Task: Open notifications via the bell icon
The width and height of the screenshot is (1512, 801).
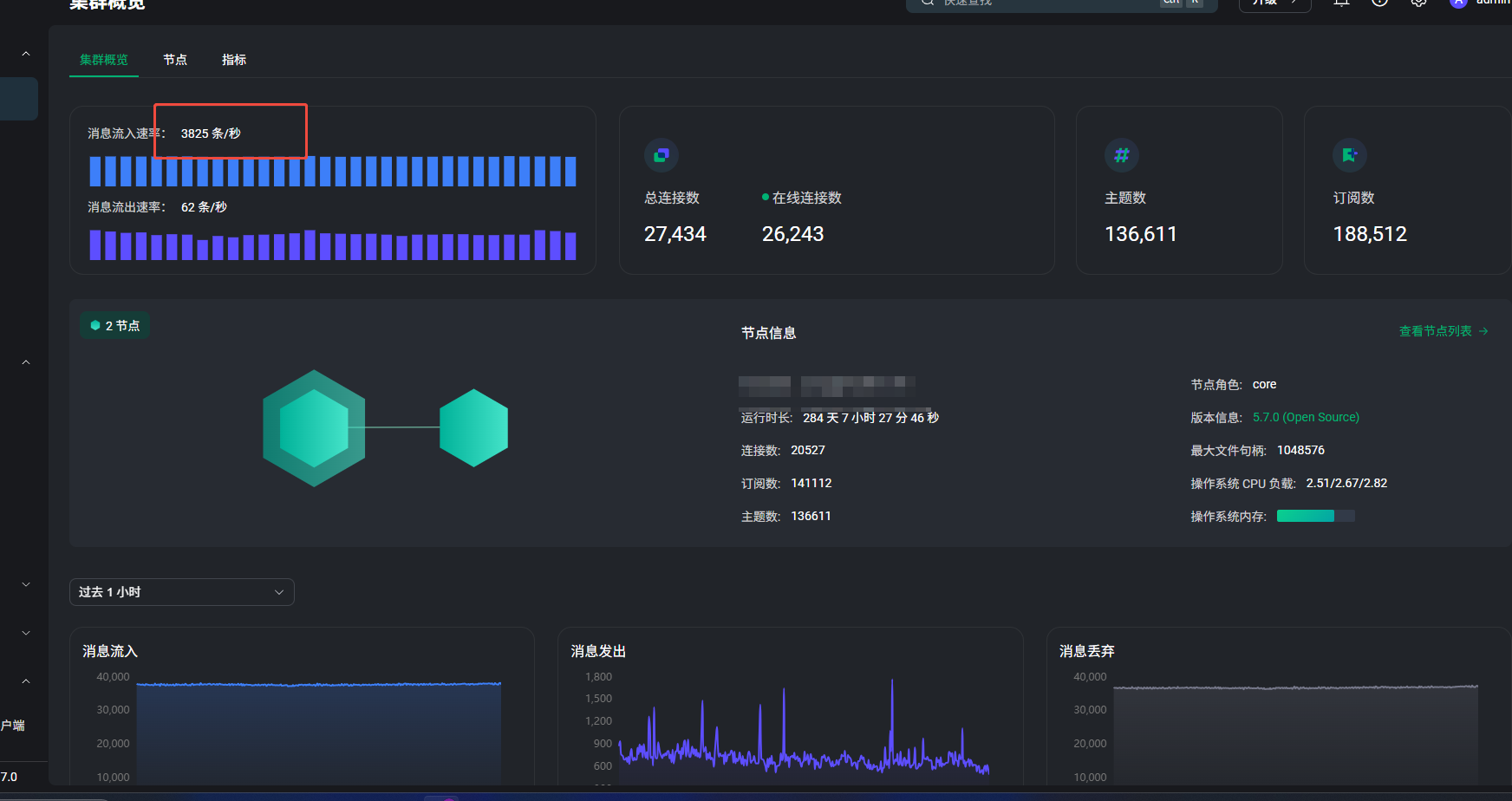Action: (1341, 3)
